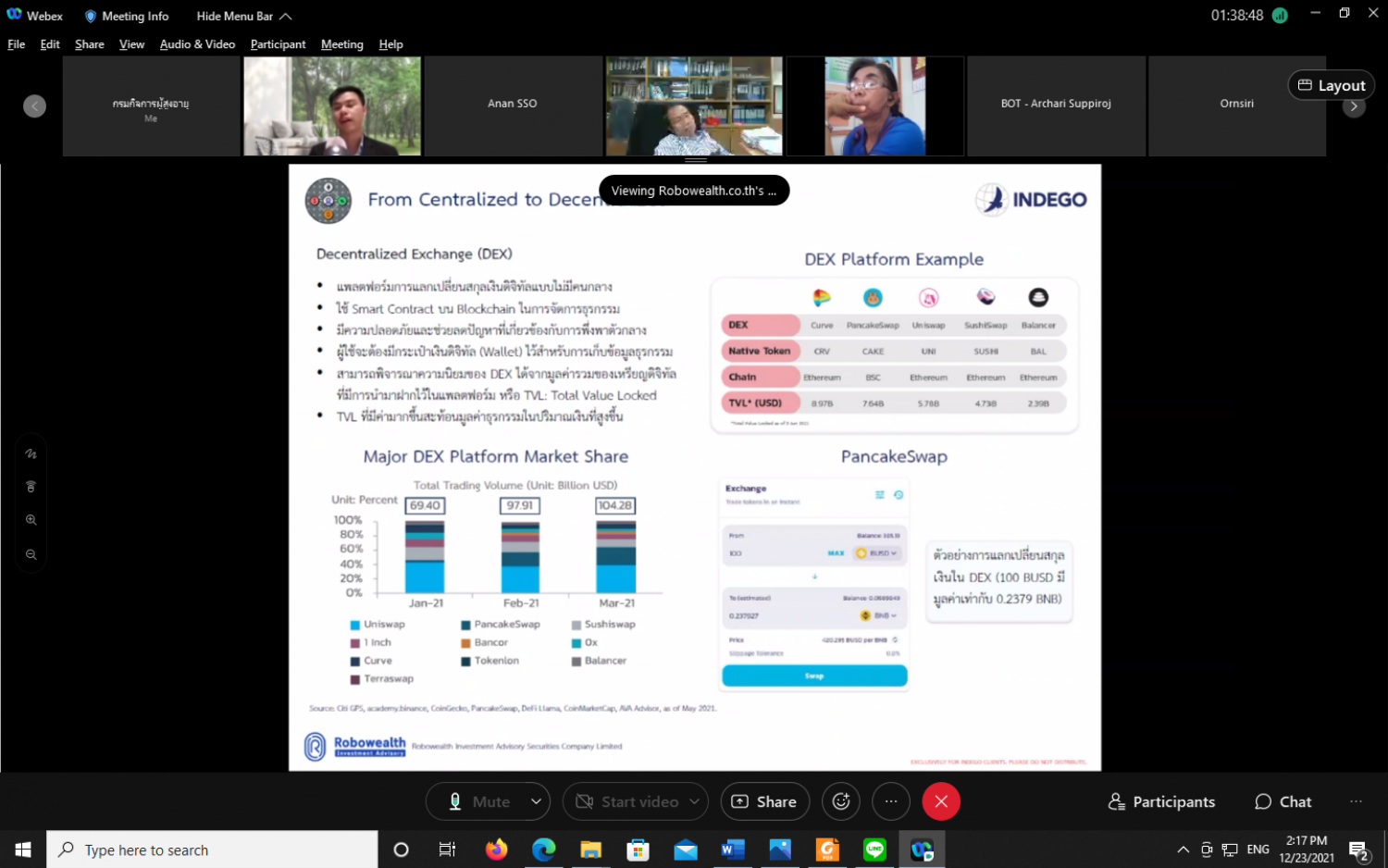Switch to Word from the taskbar
The height and width of the screenshot is (868, 1388).
[733, 849]
